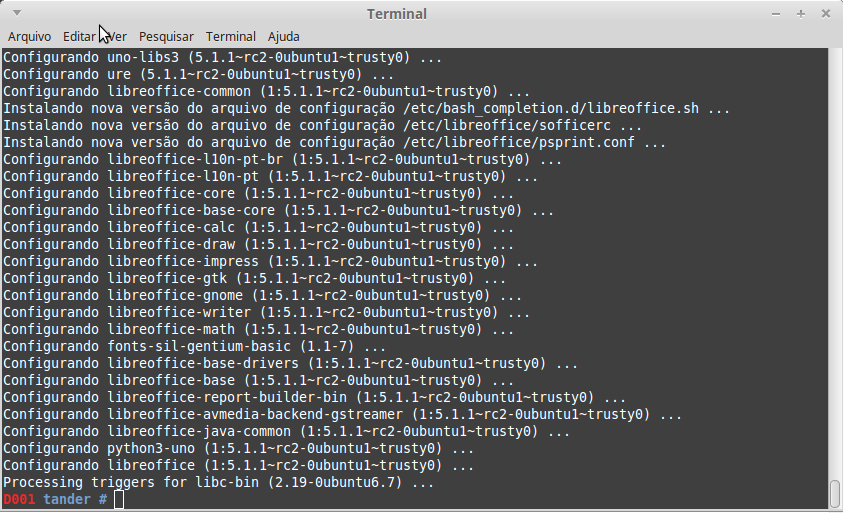
Task: Minimize the Terminal window
Action: point(776,14)
